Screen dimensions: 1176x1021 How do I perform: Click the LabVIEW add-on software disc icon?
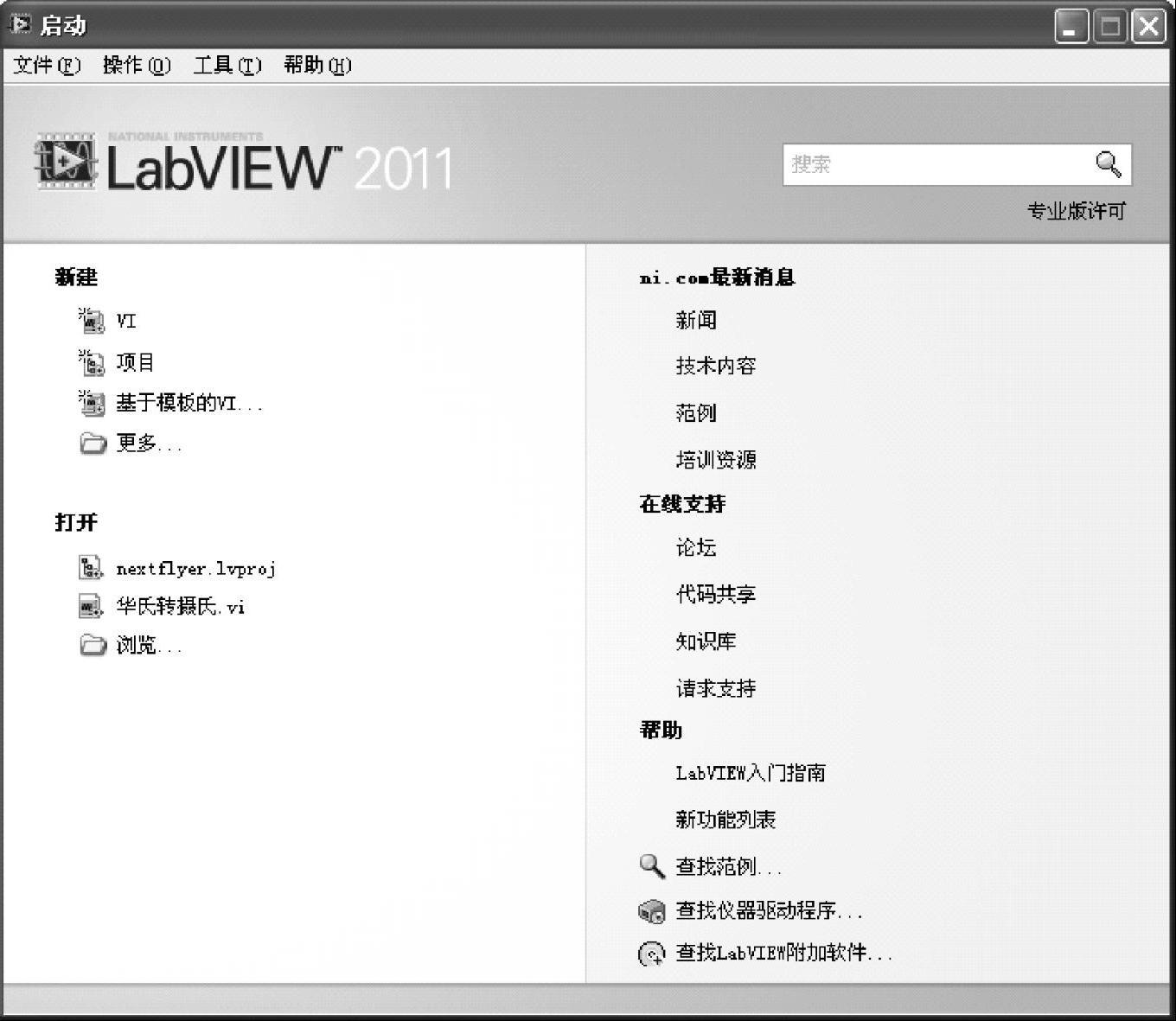pos(651,954)
